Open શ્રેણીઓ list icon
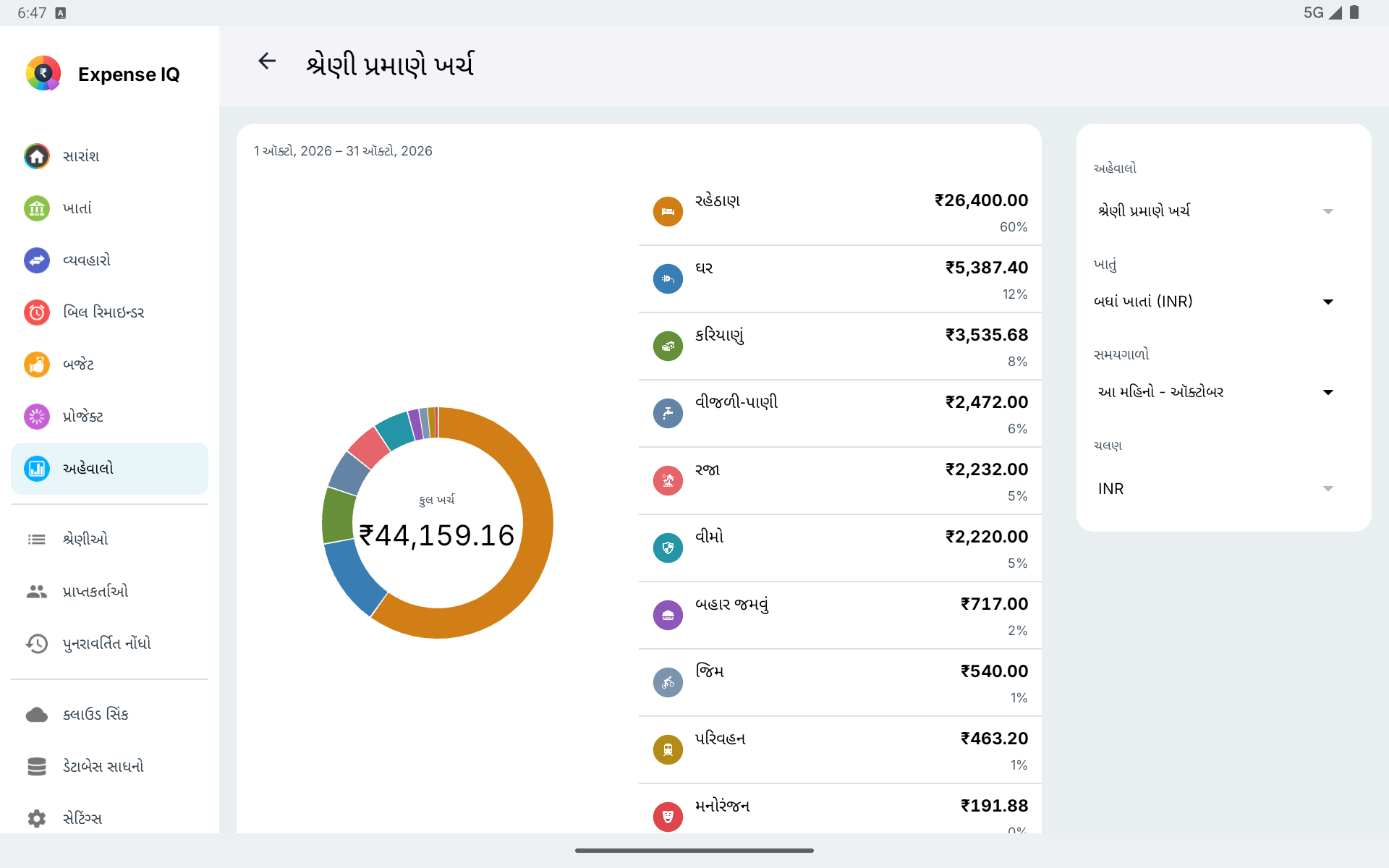Screen dimensions: 1389x868 [37, 540]
